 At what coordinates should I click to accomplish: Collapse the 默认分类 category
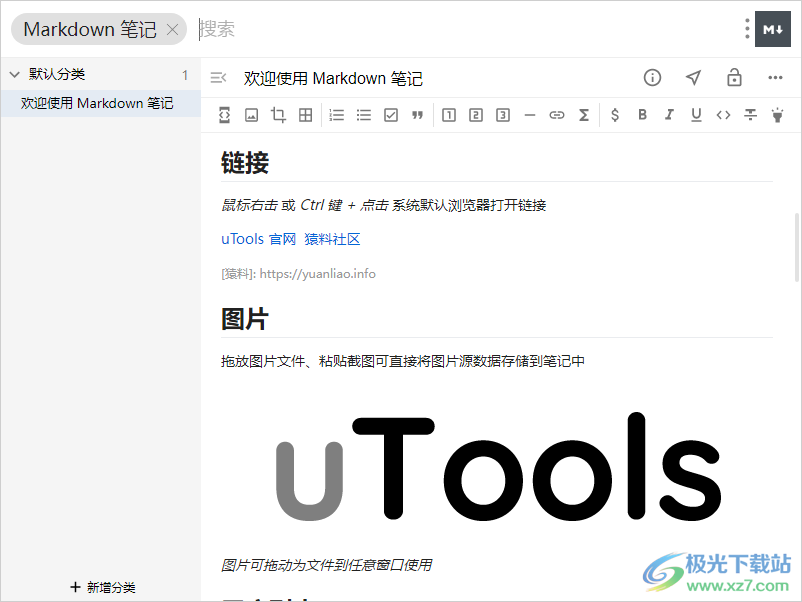[14, 75]
